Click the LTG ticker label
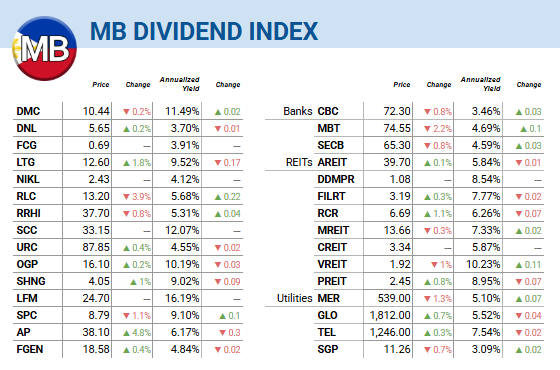 (x=26, y=162)
